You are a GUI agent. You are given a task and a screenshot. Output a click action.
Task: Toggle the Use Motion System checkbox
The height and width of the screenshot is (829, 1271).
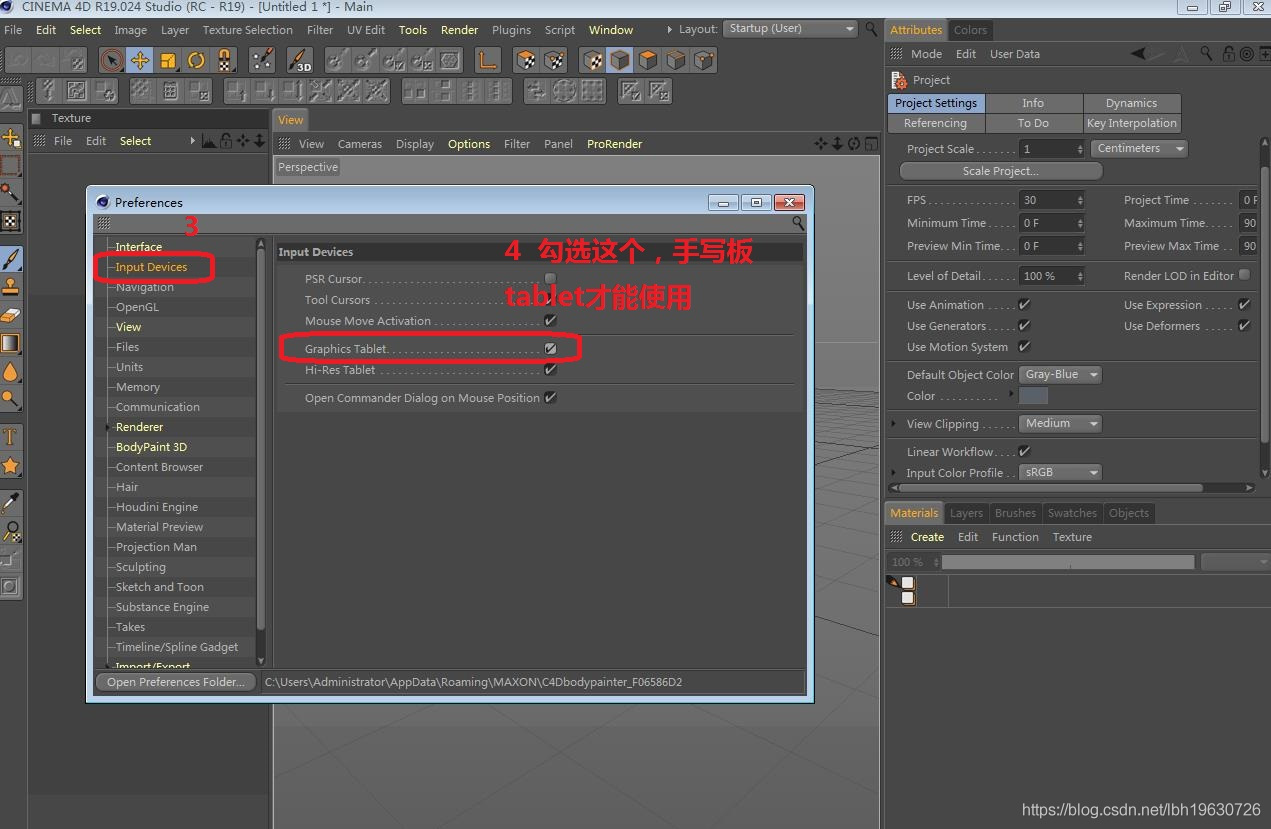click(x=1024, y=346)
